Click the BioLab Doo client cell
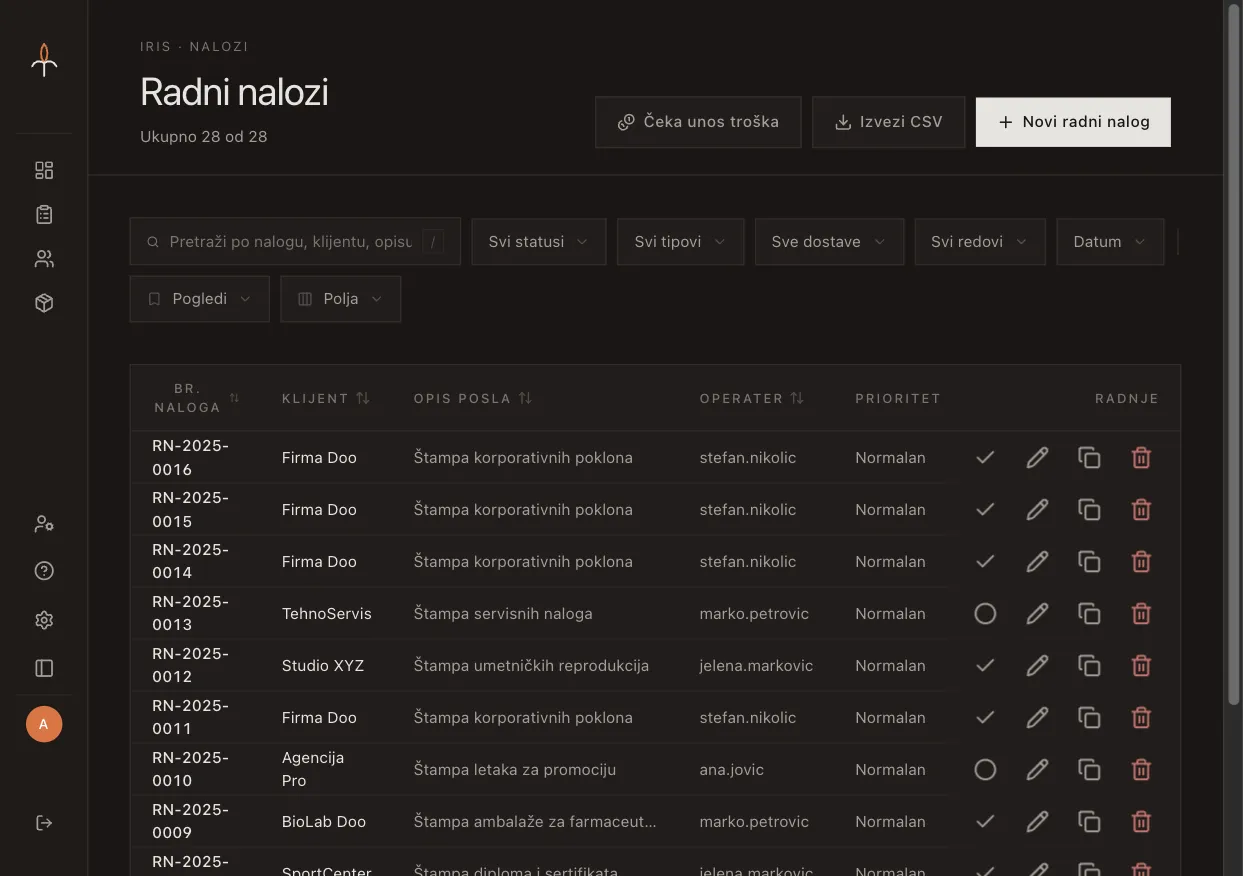This screenshot has width=1243, height=876. click(324, 822)
